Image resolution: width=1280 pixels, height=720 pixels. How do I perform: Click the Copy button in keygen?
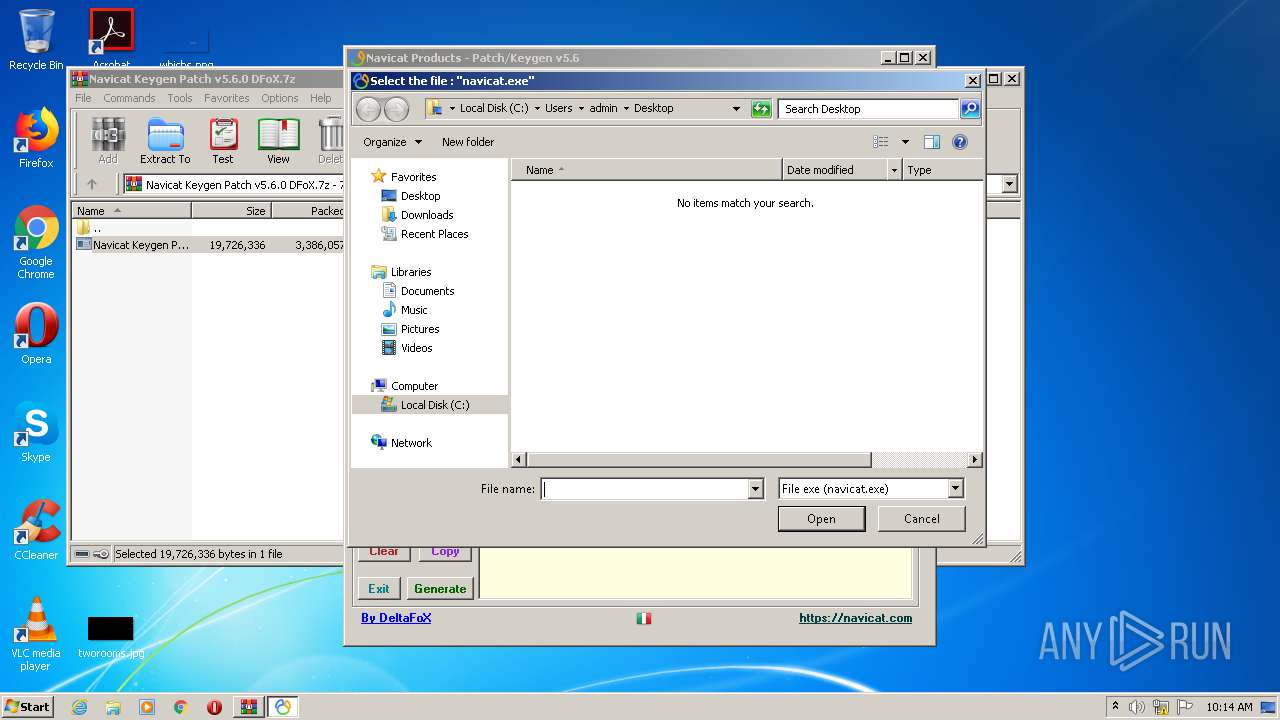[445, 552]
